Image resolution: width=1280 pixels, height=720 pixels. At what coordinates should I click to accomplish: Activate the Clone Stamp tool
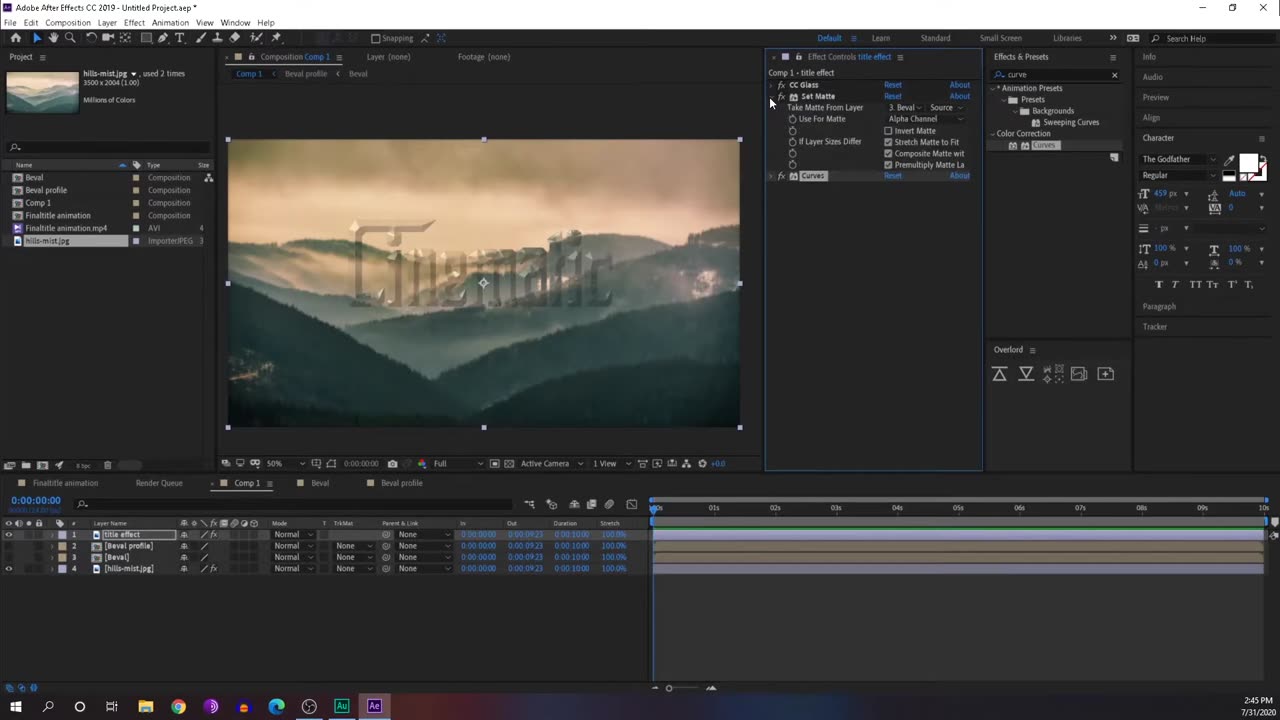217,38
